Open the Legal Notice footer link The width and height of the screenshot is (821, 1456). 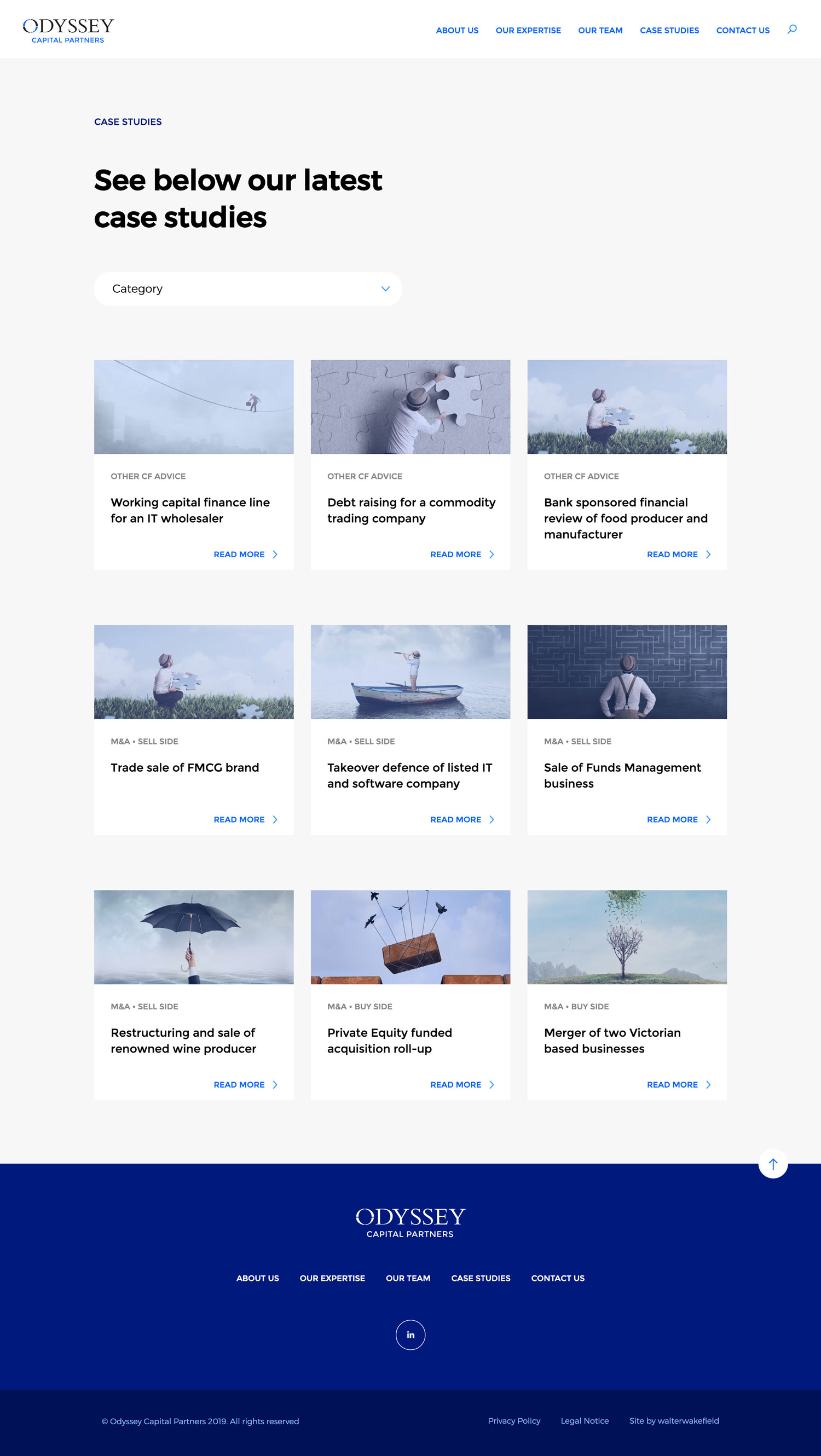click(584, 1420)
